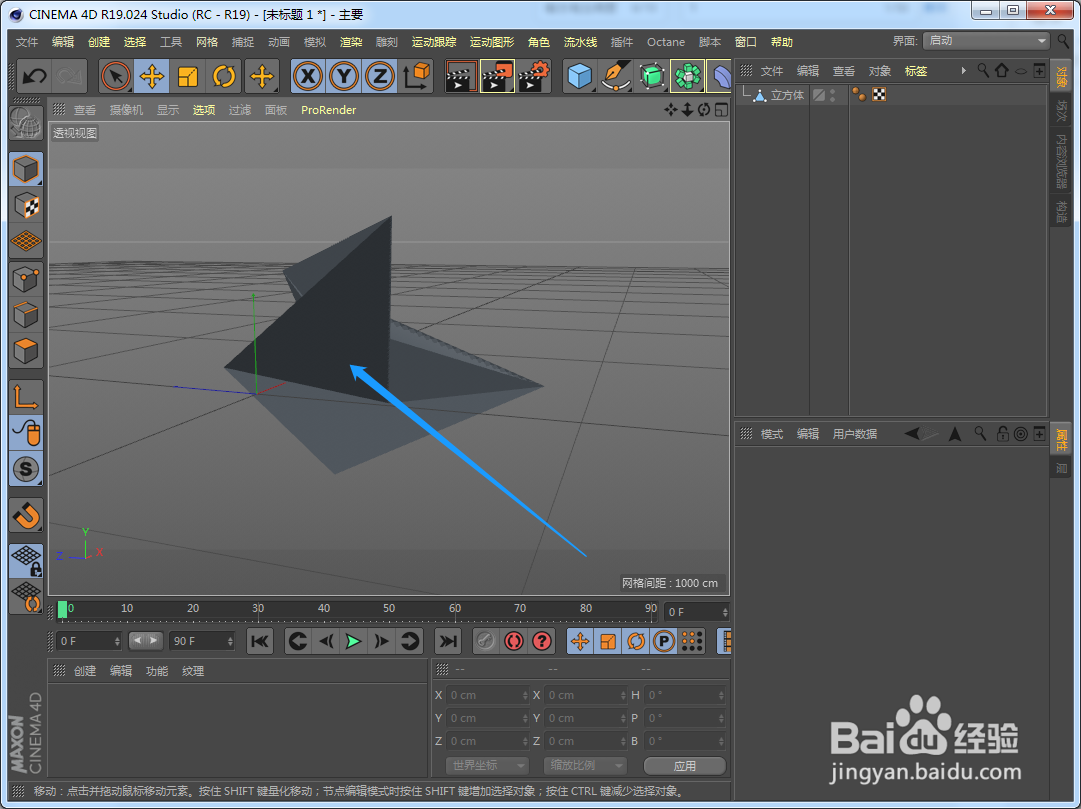Viewport: 1081px width, 809px height.
Task: Toggle Autokeying red button
Action: pyautogui.click(x=514, y=641)
